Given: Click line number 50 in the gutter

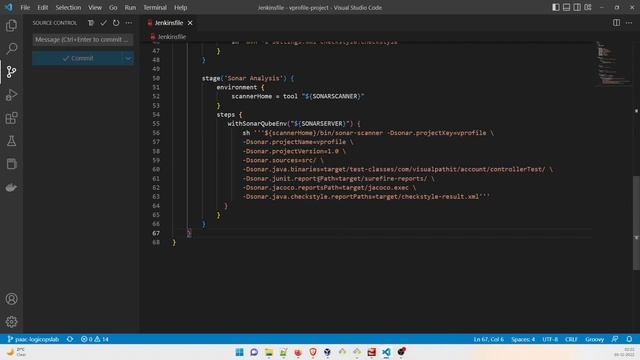Looking at the screenshot, I should coord(156,78).
